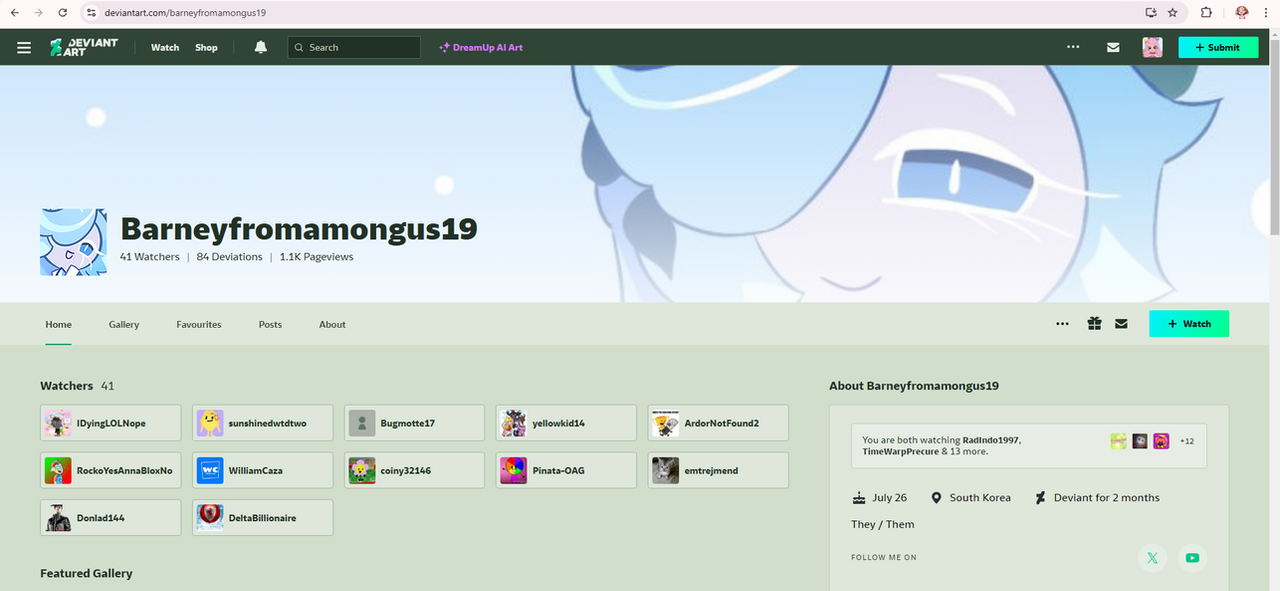Open watcher Bugmotte17

415,423
